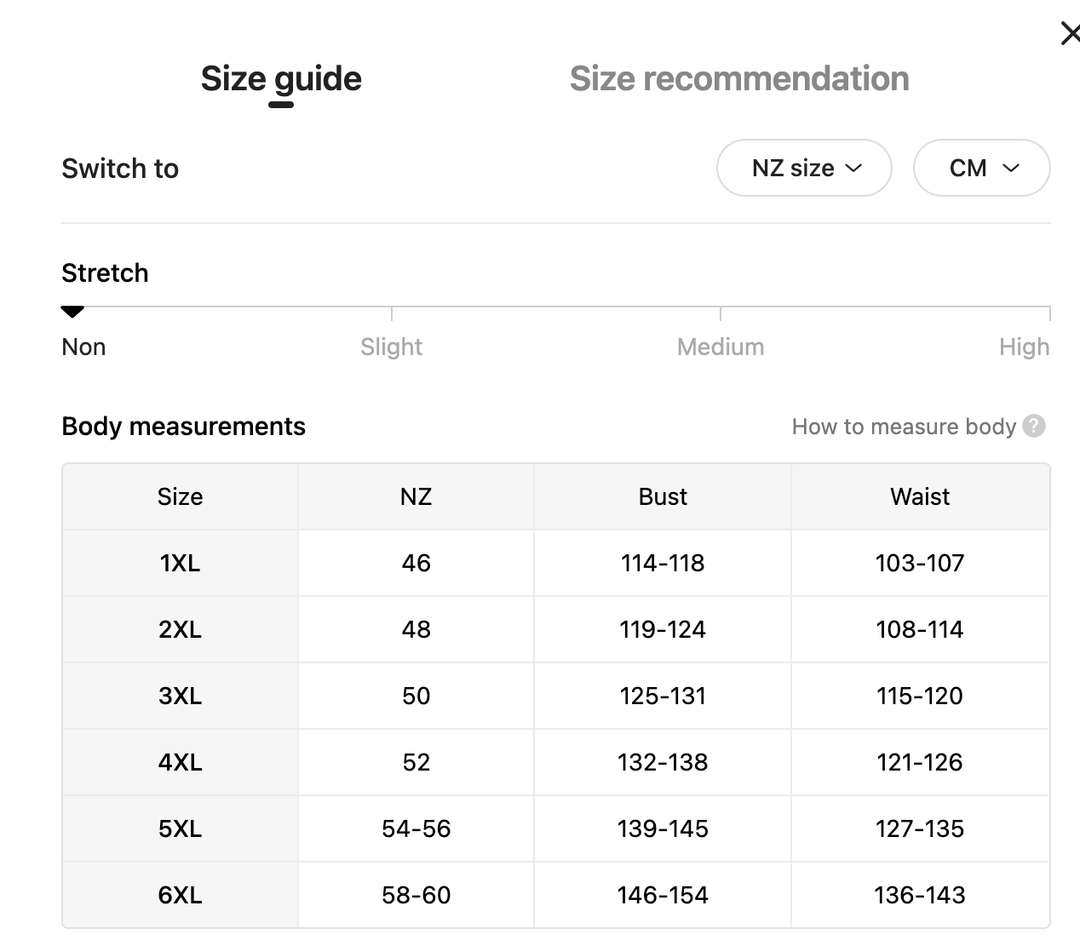This screenshot has height=940, width=1080.
Task: Select the Size guide tab
Action: 281,79
